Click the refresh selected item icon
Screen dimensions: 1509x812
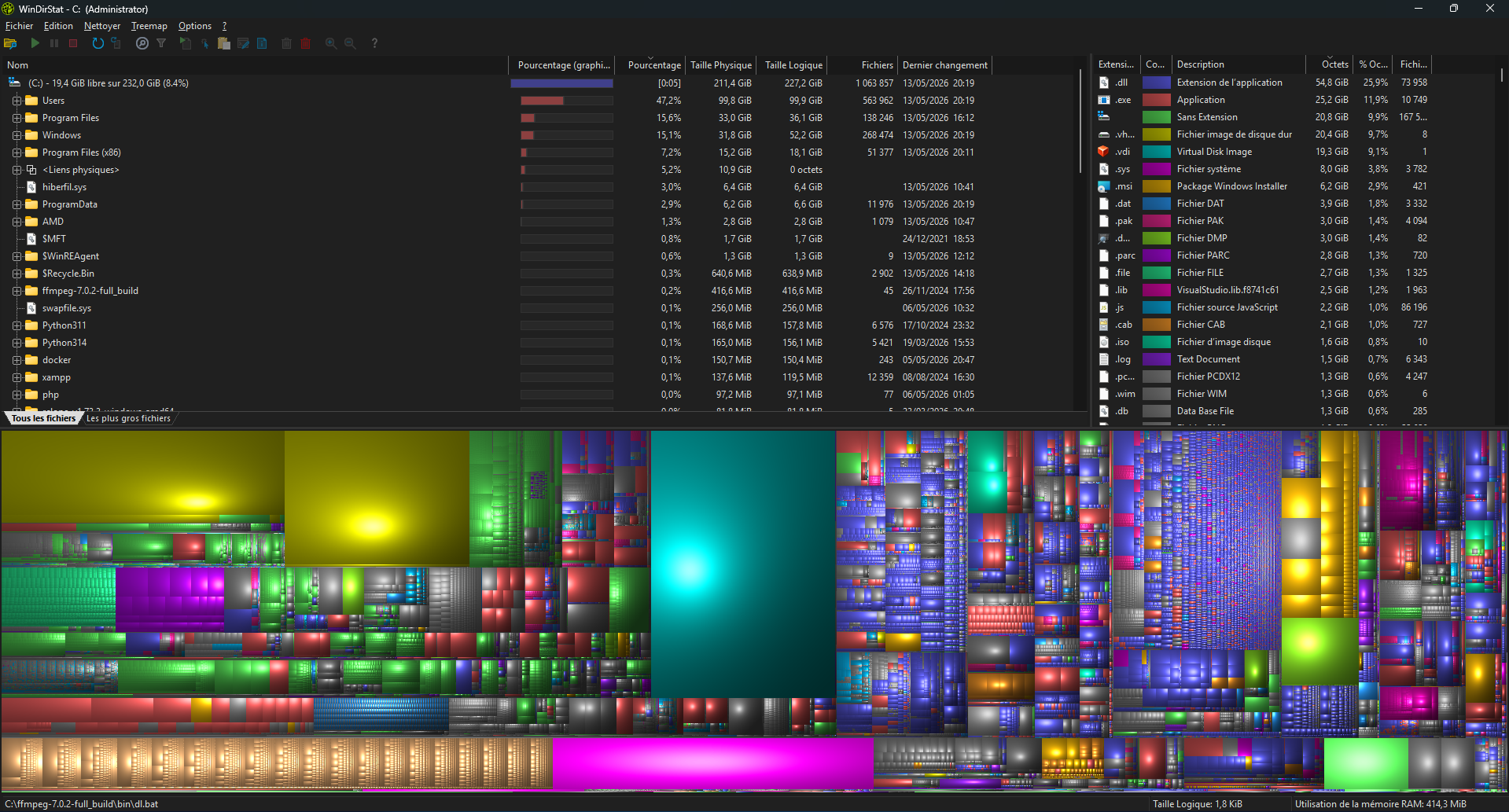point(116,43)
